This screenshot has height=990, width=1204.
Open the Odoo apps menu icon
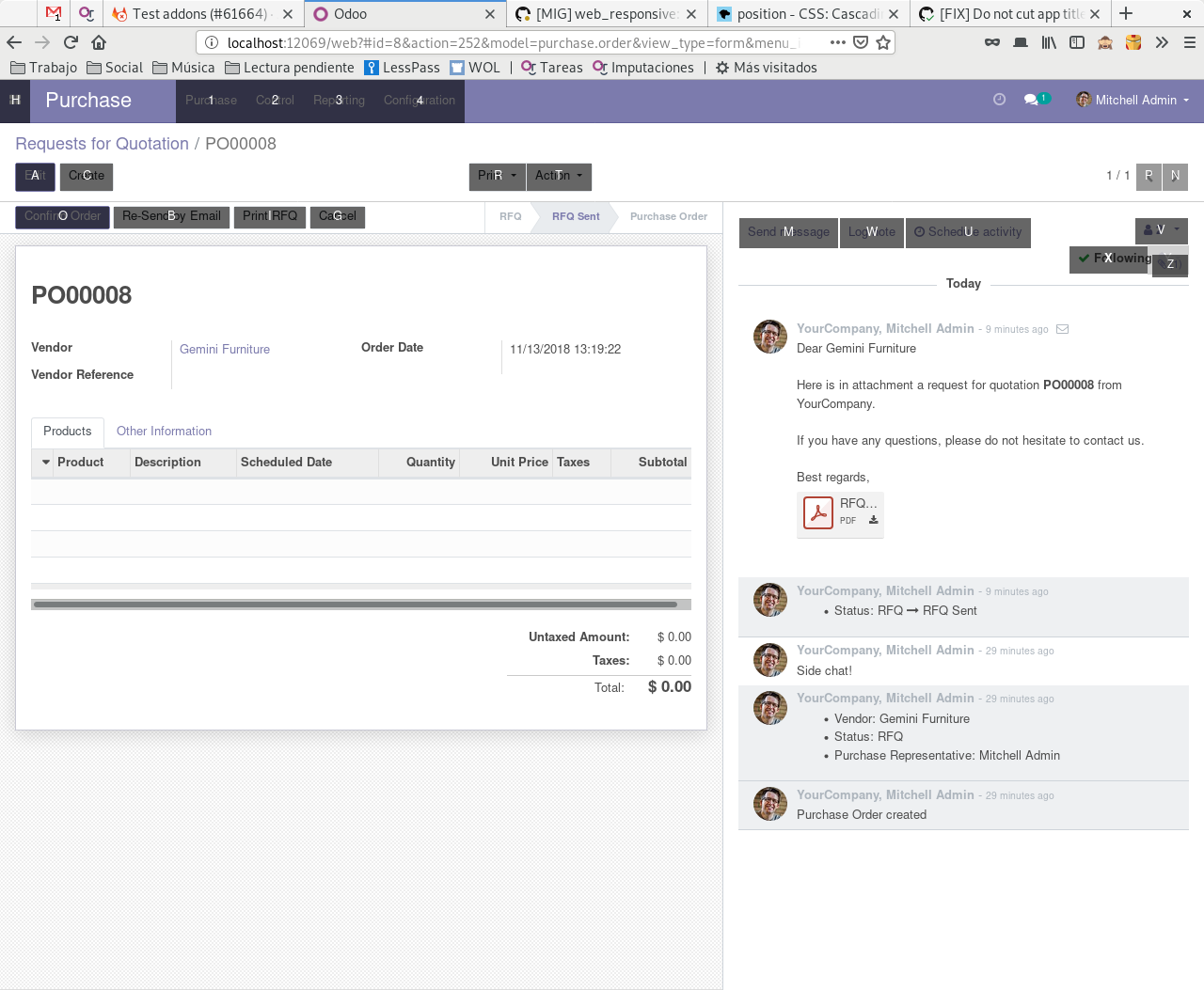[x=14, y=99]
